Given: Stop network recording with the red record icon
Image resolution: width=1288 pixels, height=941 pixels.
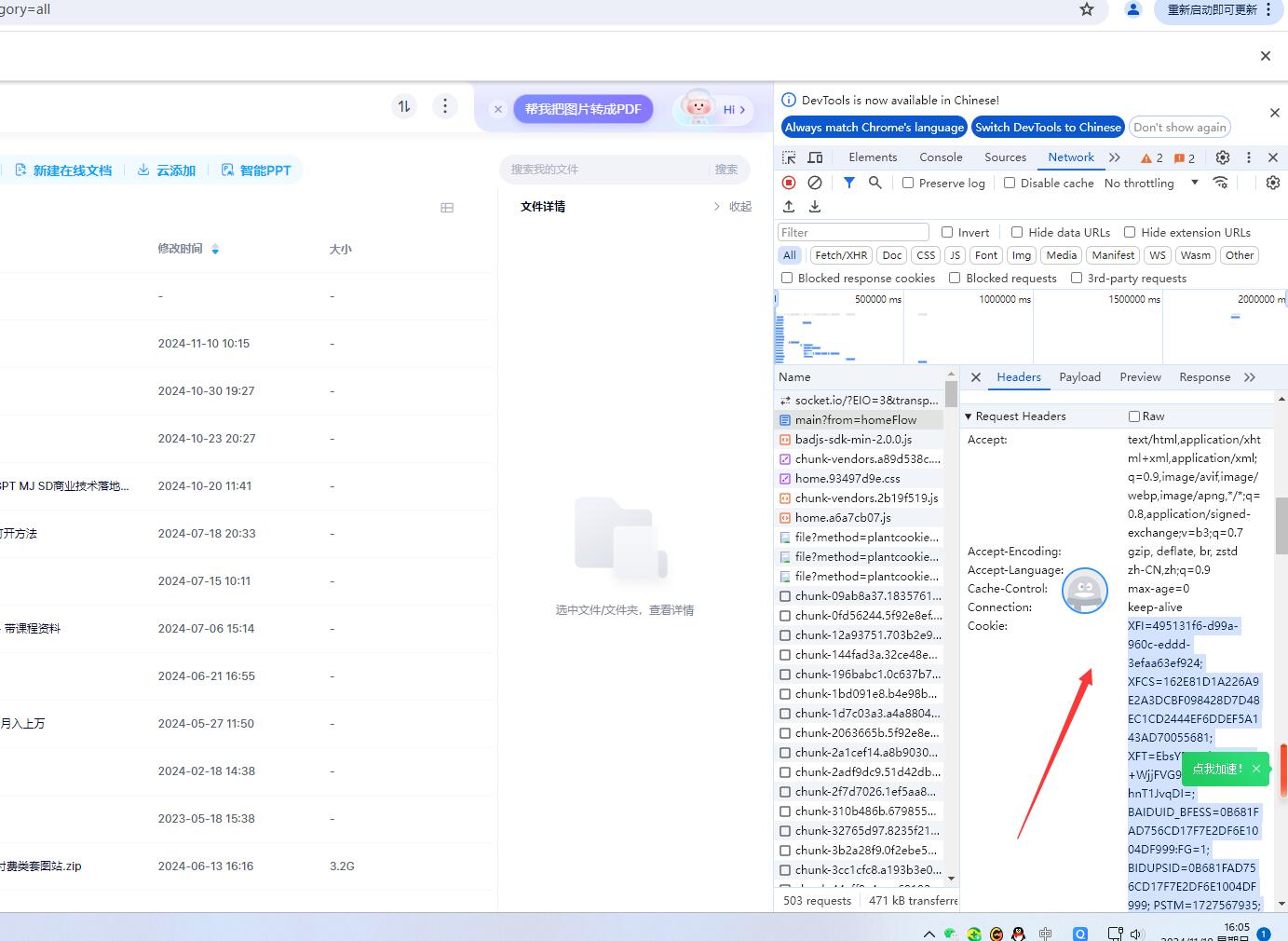Looking at the screenshot, I should tap(787, 183).
